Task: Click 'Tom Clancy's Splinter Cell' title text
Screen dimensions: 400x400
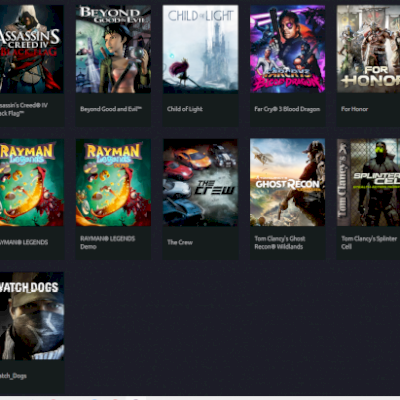Action: pos(369,243)
